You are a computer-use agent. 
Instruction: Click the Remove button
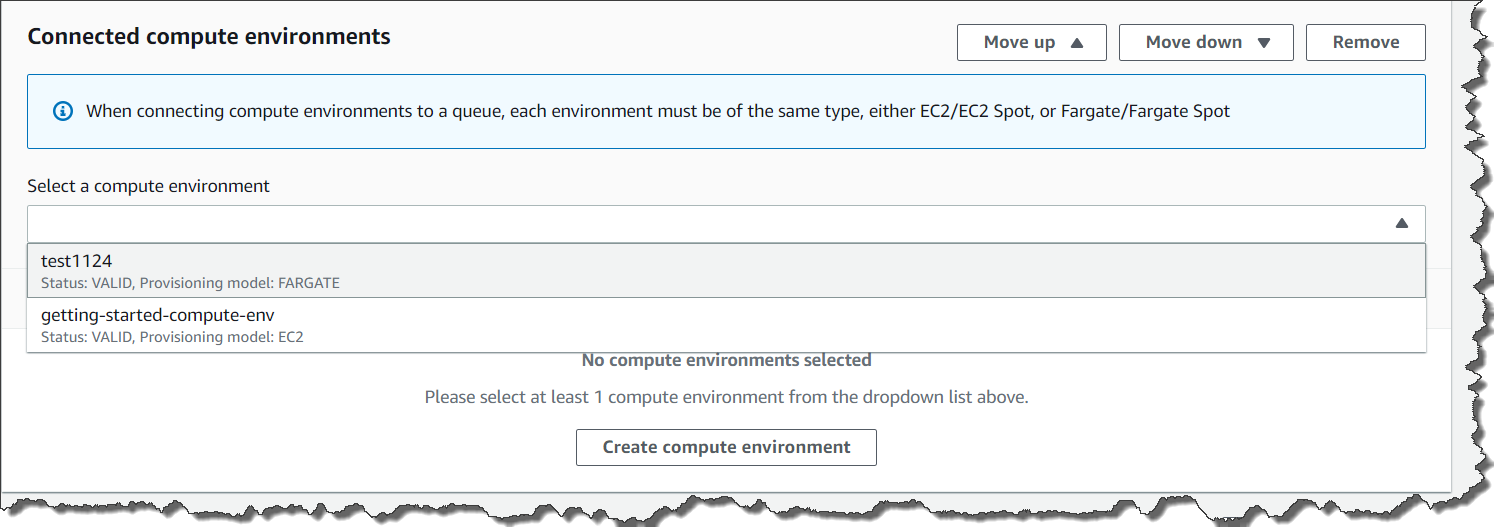tap(1365, 42)
